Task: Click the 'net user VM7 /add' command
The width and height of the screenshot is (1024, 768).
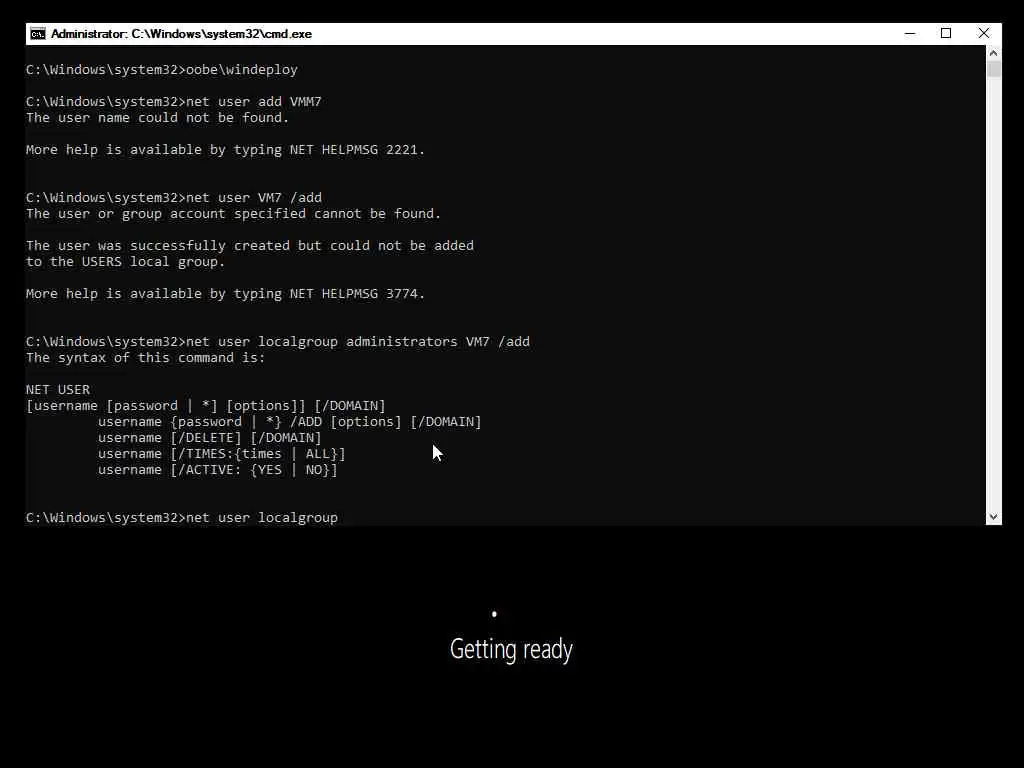Action: [174, 198]
